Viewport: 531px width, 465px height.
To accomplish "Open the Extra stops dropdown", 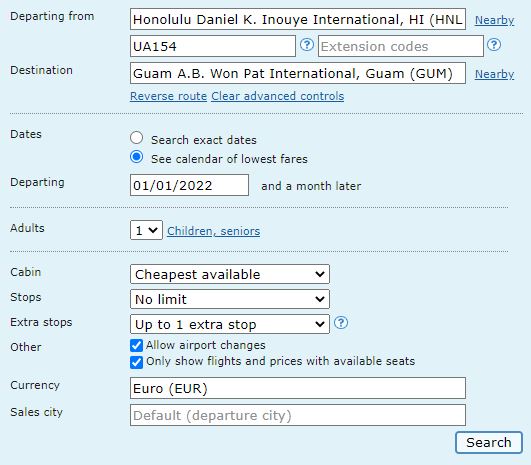I will (x=230, y=324).
